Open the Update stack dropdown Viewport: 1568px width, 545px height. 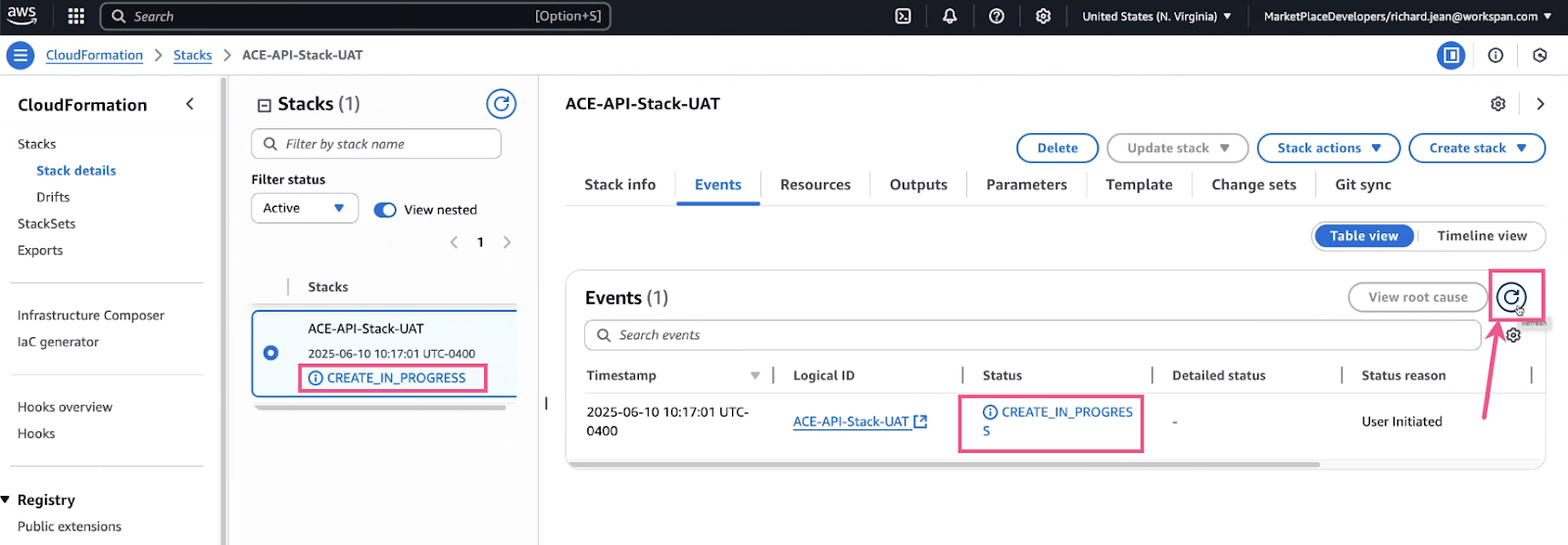(x=1178, y=148)
